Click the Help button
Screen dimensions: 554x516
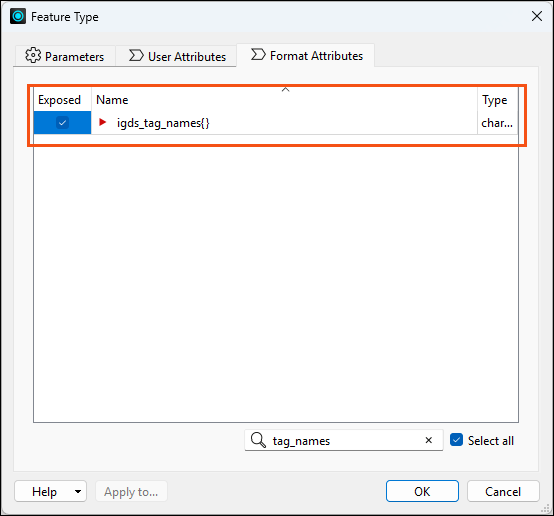pos(44,491)
